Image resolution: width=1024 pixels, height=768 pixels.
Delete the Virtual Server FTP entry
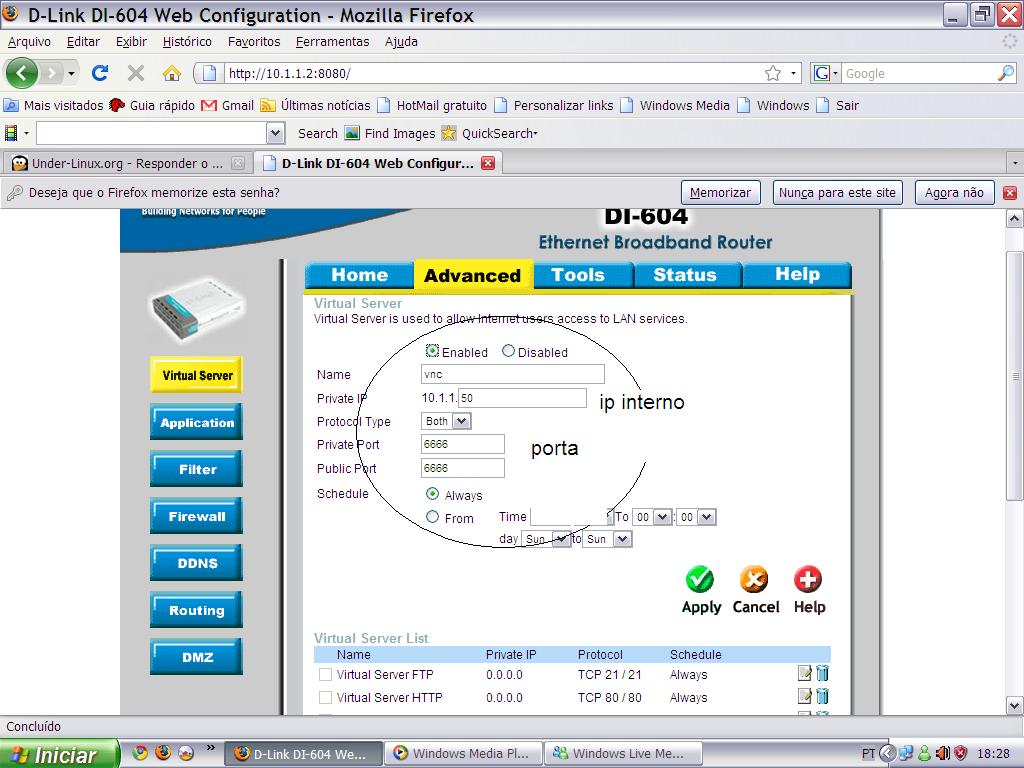pyautogui.click(x=822, y=673)
